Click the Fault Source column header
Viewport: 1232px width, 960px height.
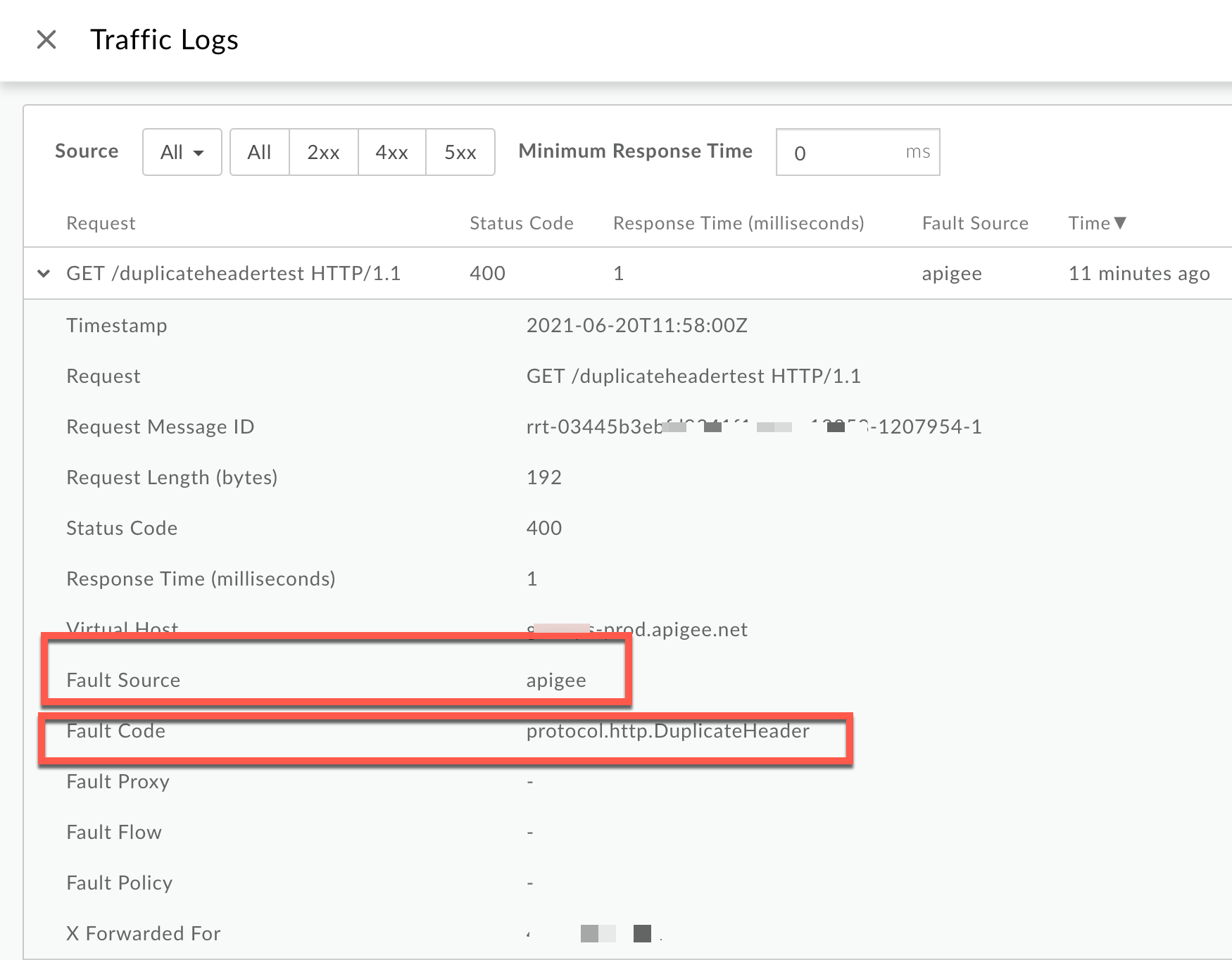tap(975, 223)
